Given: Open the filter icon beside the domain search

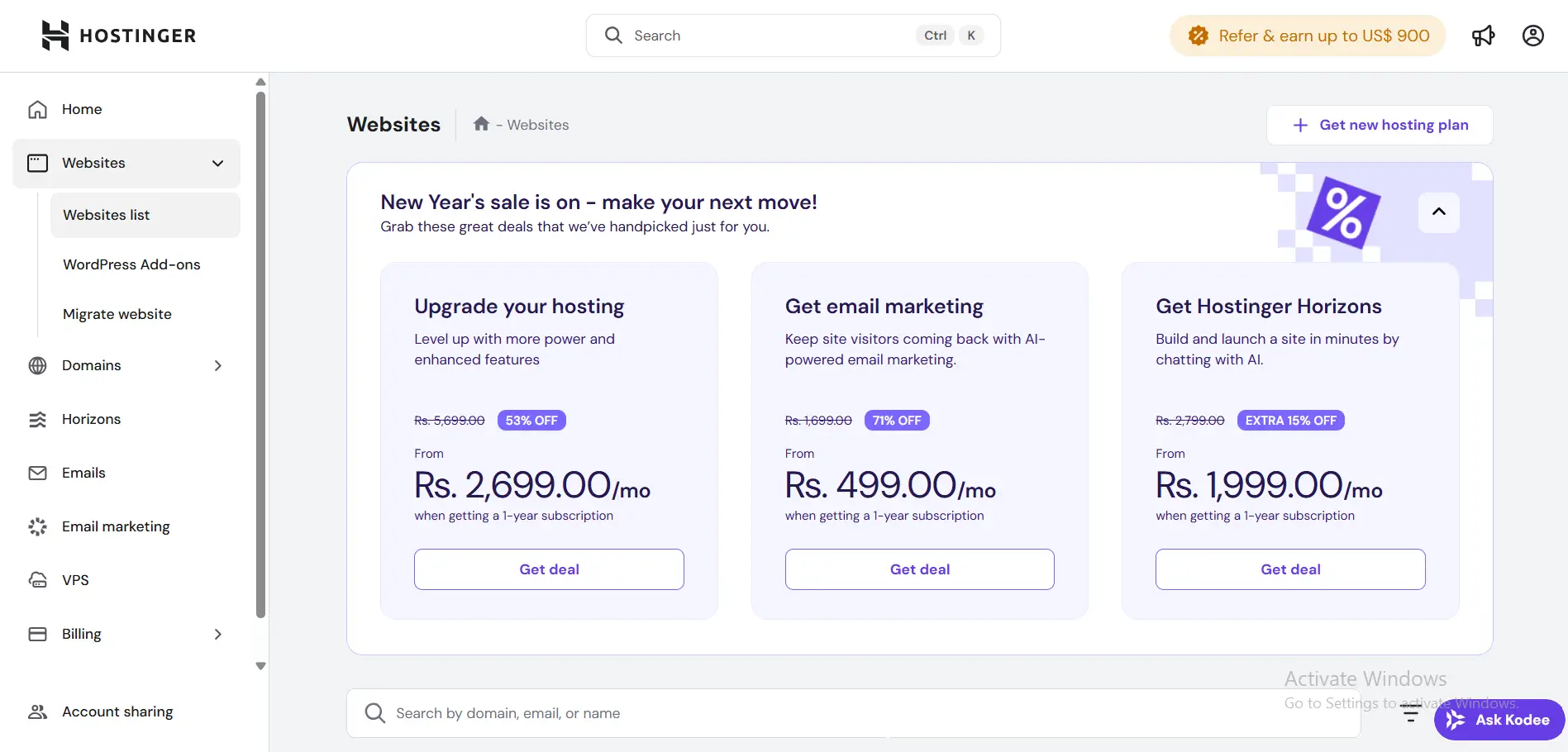Looking at the screenshot, I should 1409,712.
